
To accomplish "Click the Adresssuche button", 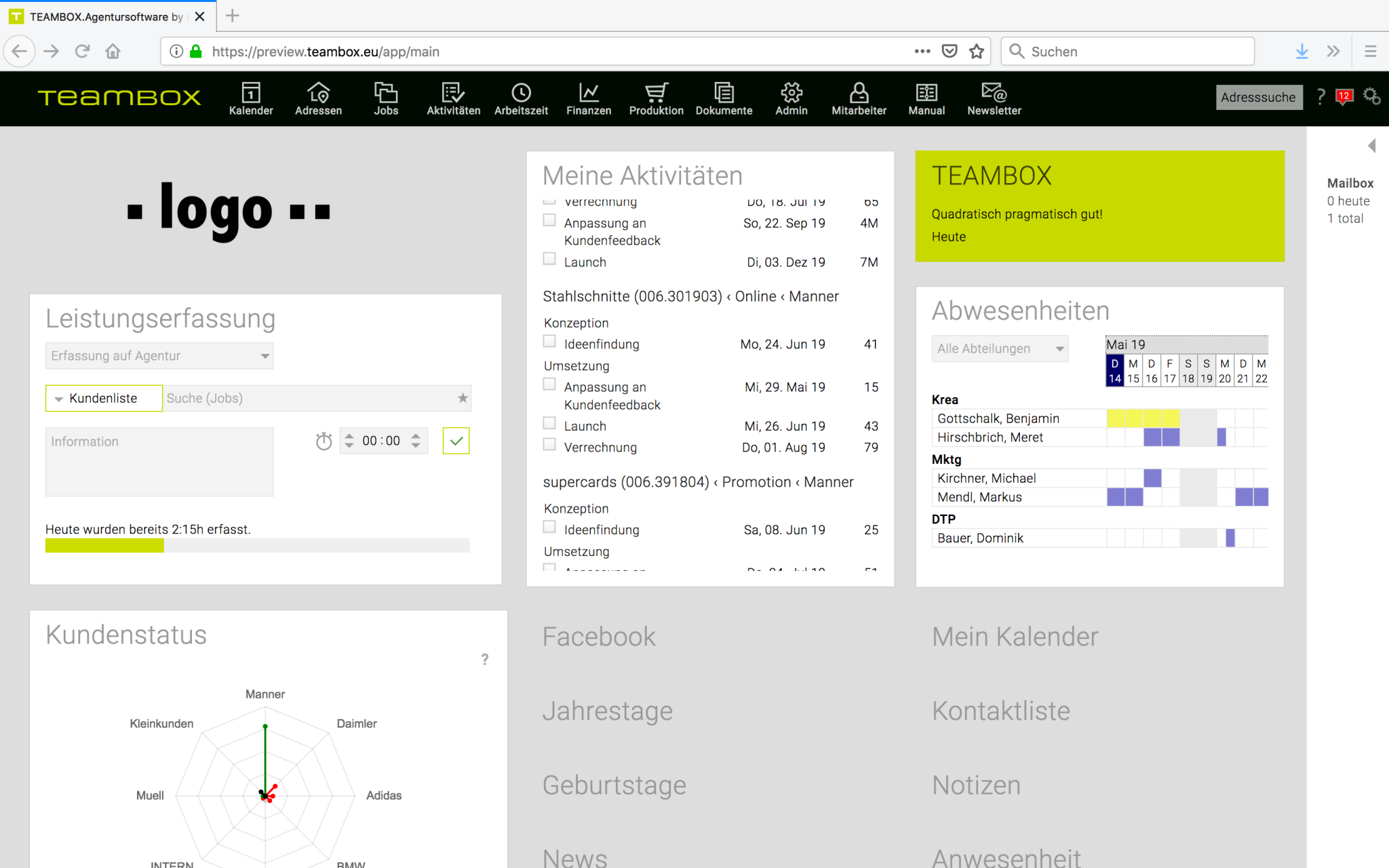I will click(1259, 97).
